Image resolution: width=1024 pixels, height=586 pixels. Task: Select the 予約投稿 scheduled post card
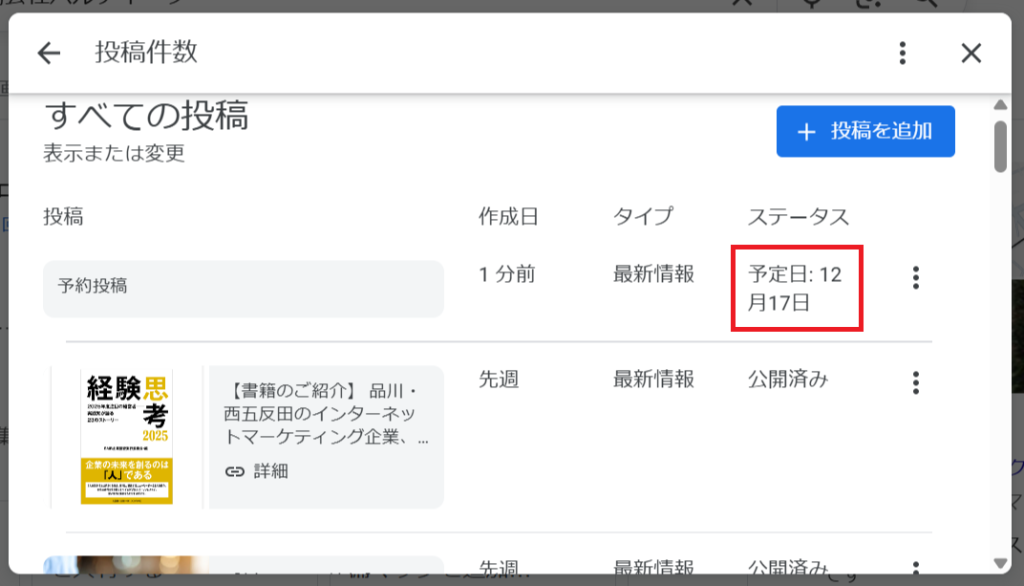pos(243,288)
